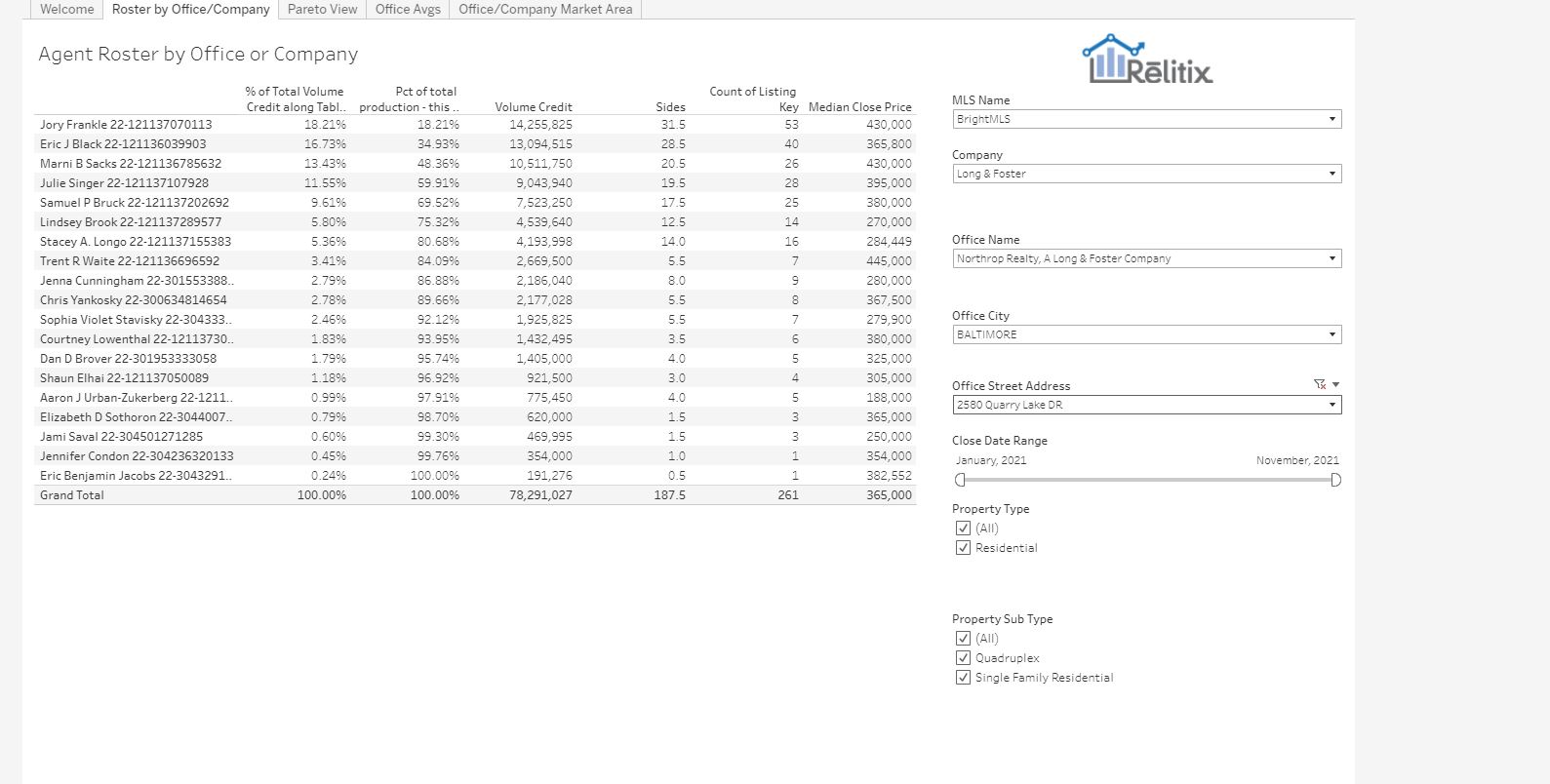The width and height of the screenshot is (1550, 784).
Task: Expand the Office Name dropdown
Action: (x=1146, y=258)
